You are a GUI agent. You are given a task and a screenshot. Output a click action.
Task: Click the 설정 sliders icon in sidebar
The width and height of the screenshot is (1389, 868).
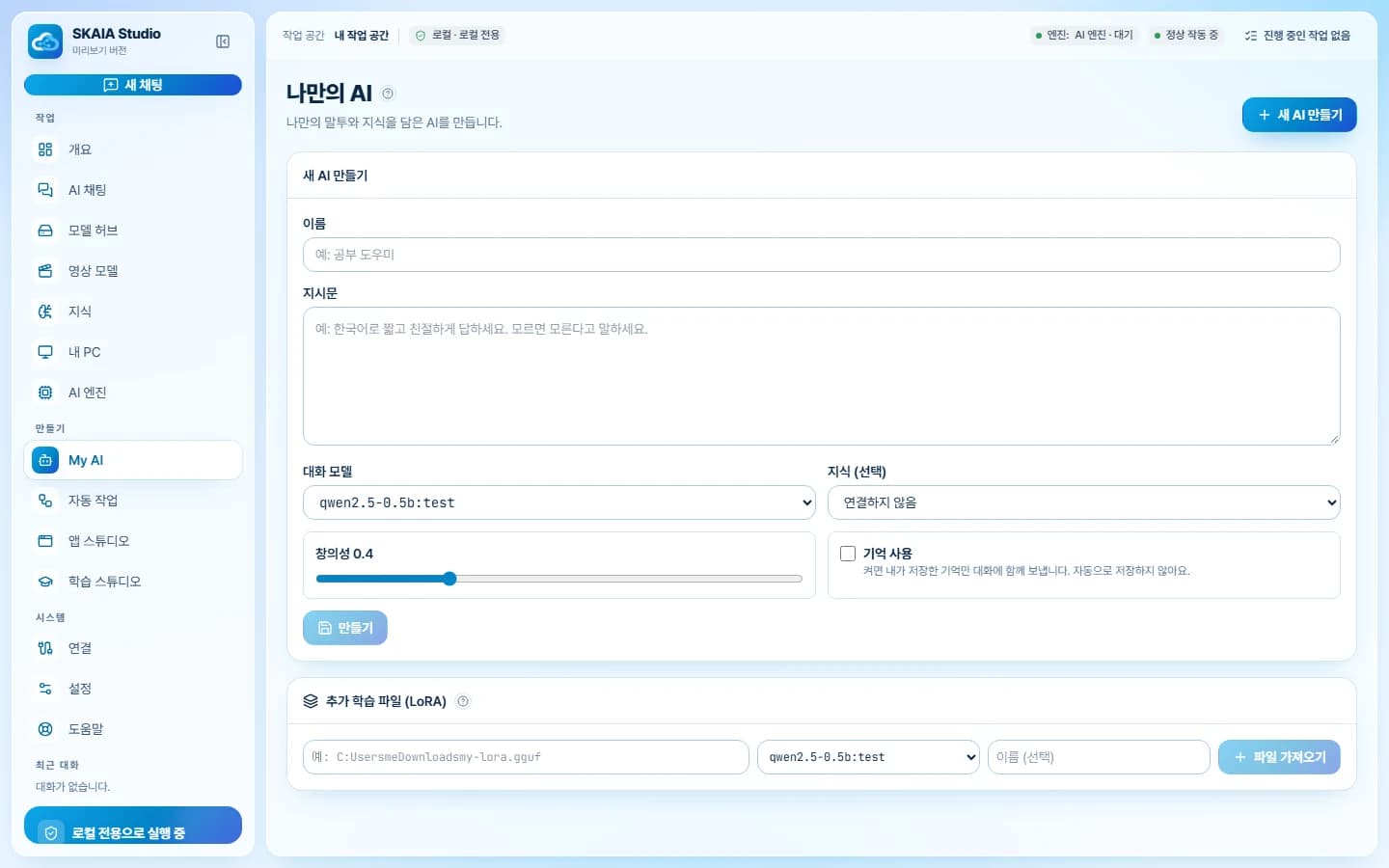pos(45,689)
